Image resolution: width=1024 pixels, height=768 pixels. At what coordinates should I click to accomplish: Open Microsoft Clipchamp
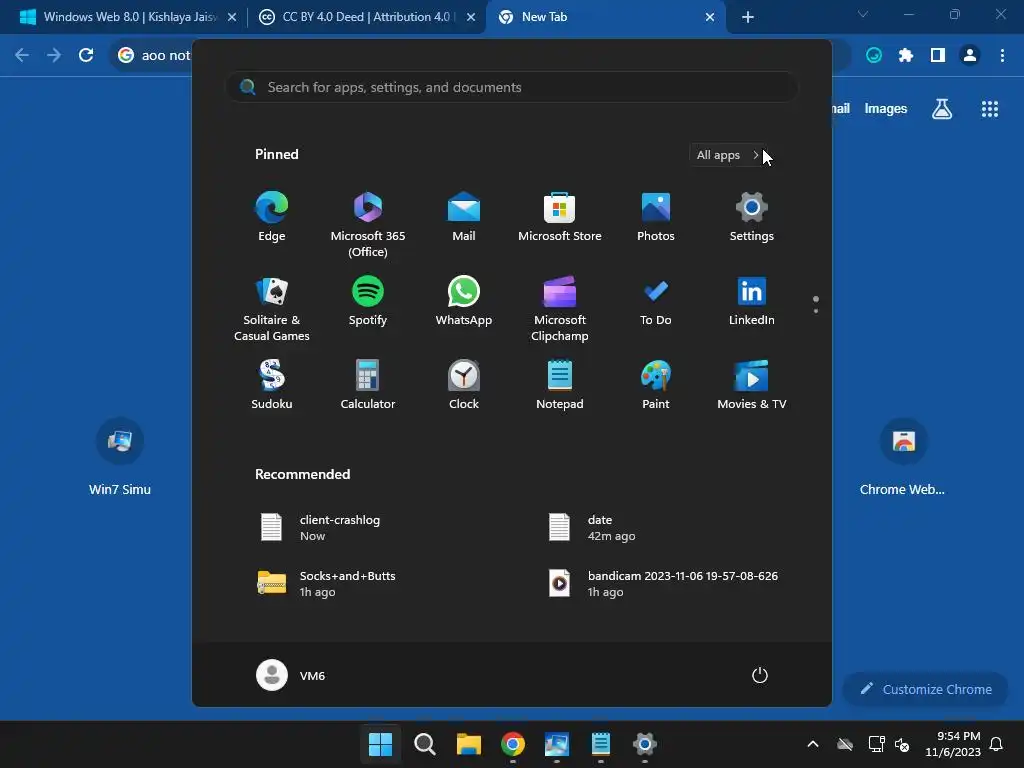coord(560,309)
